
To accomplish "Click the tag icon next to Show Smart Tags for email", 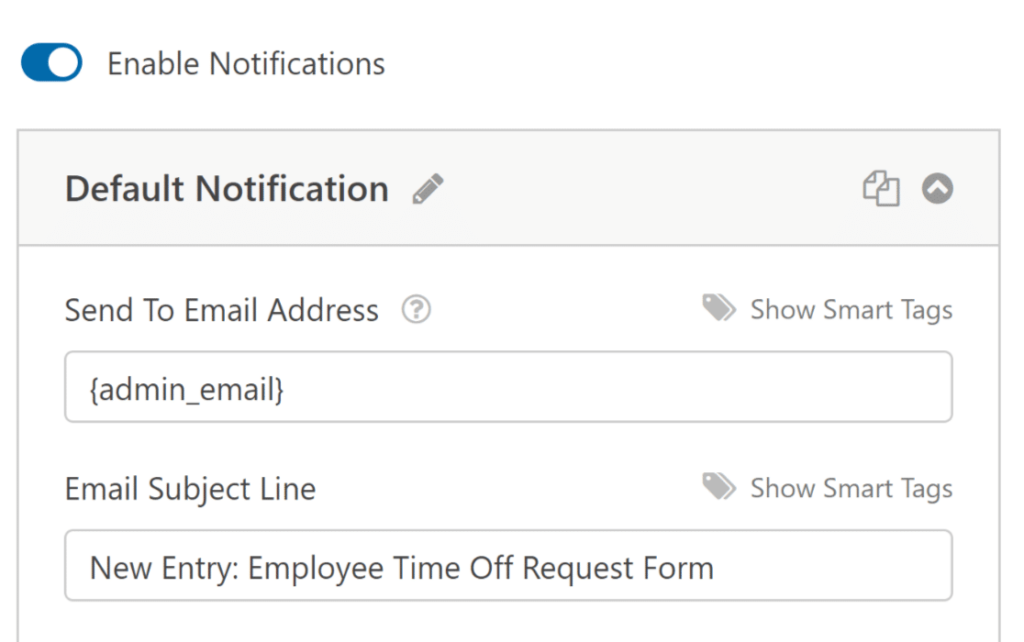I will (x=718, y=308).
